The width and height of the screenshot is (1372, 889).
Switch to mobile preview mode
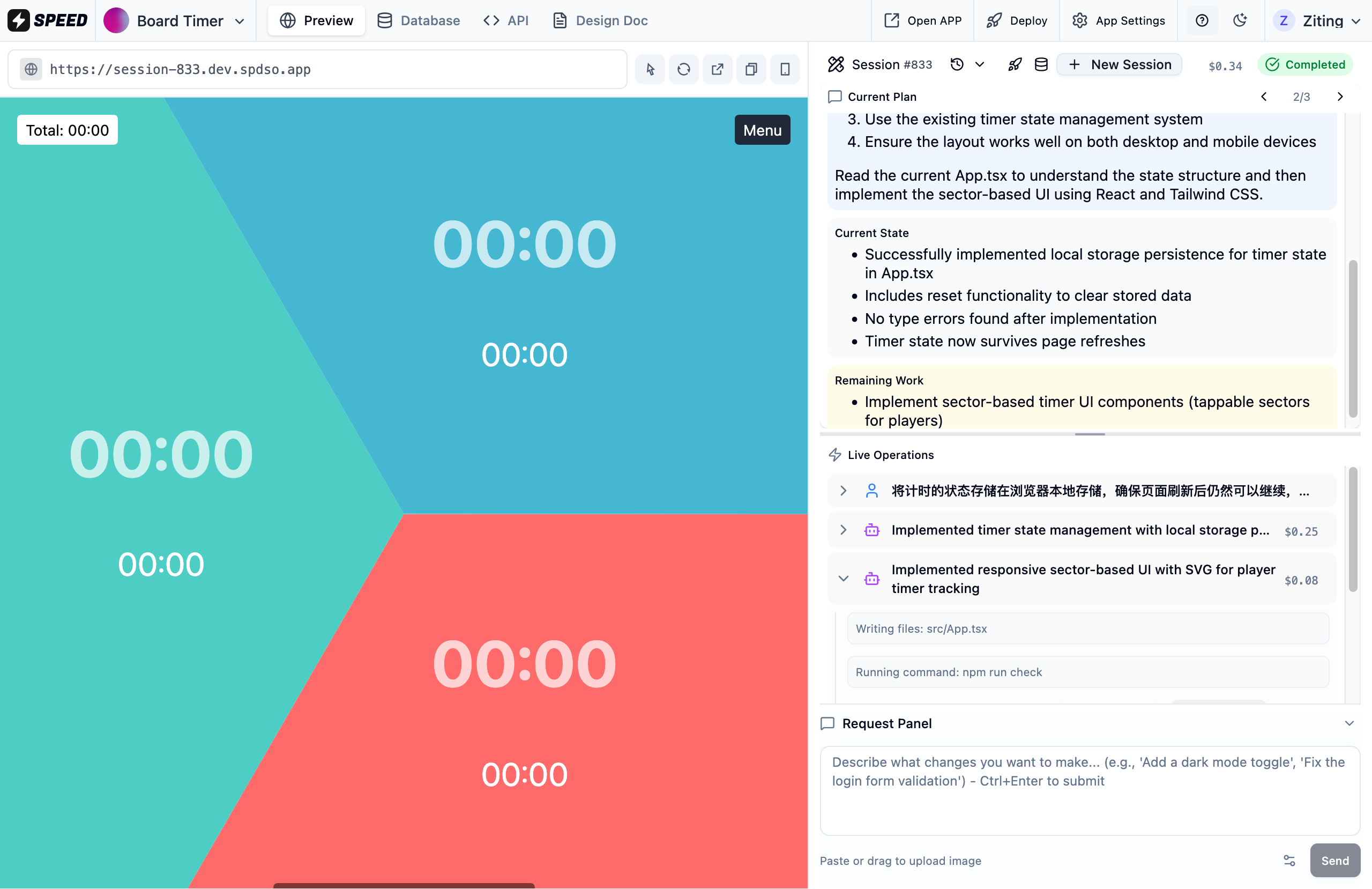785,69
